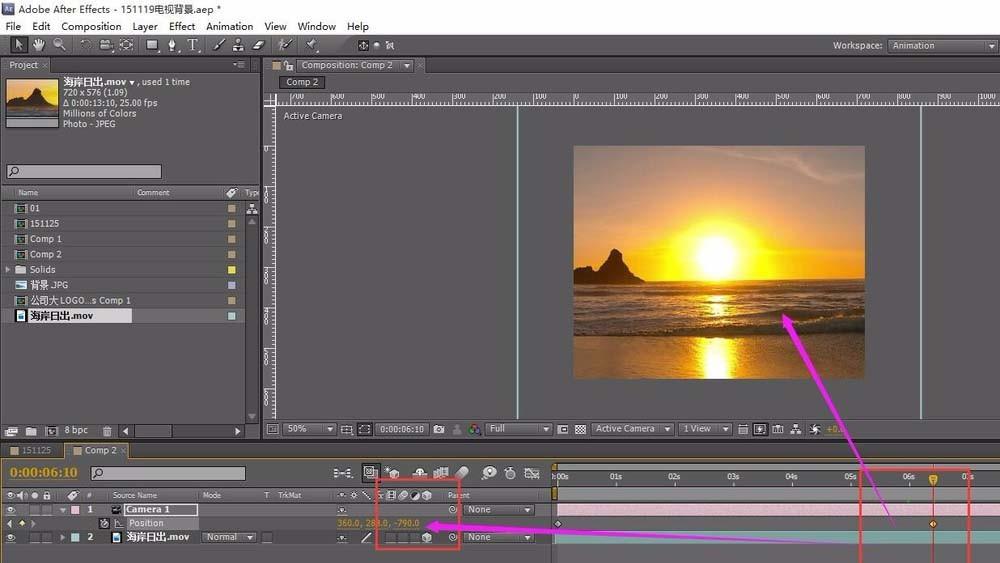Select the Zoom tool in toolbar

(60, 45)
